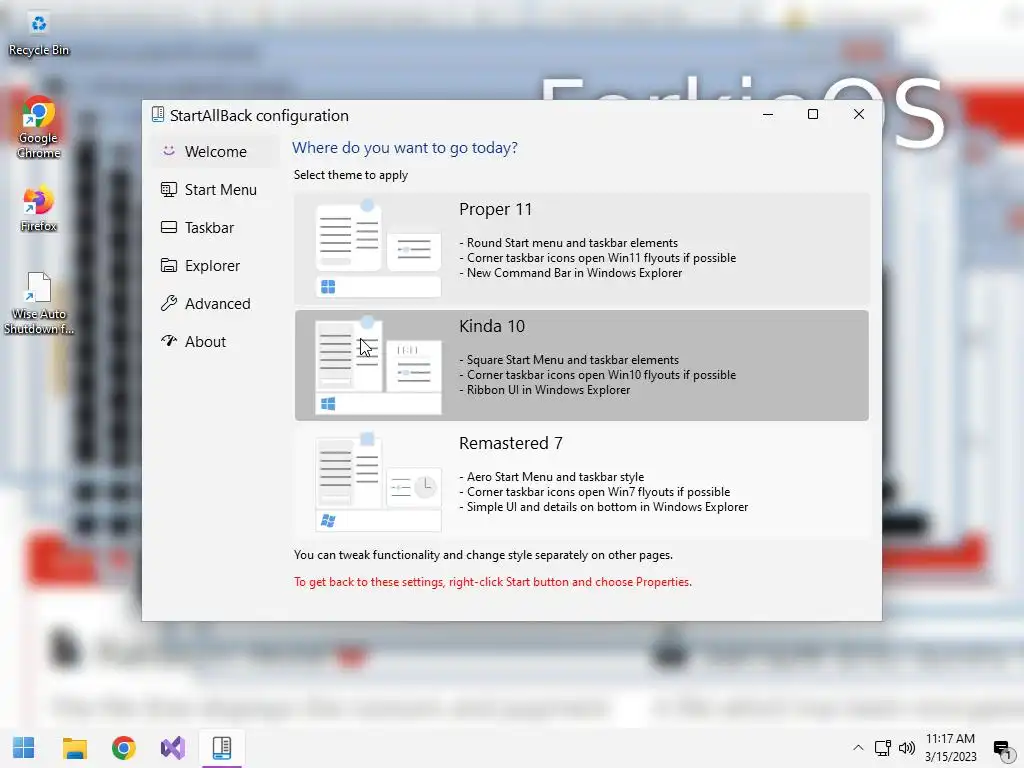Click the network icon in system tray
Viewport: 1024px width, 768px height.
[x=883, y=748]
